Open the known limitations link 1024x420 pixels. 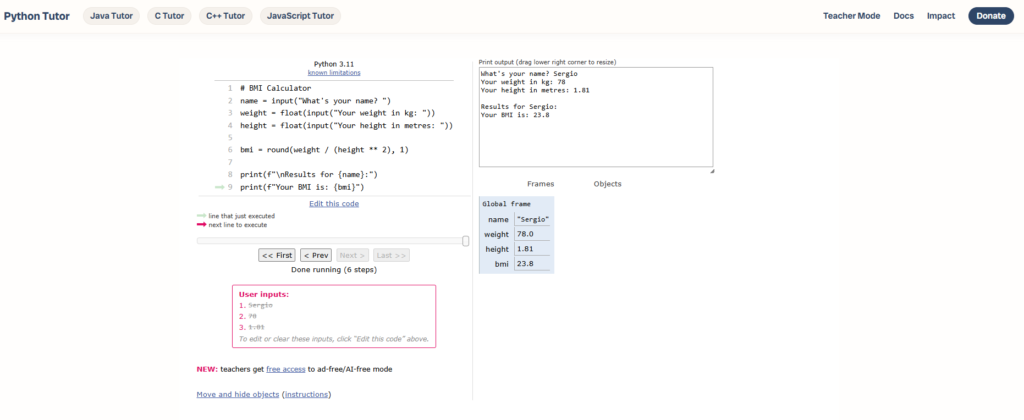[334, 73]
